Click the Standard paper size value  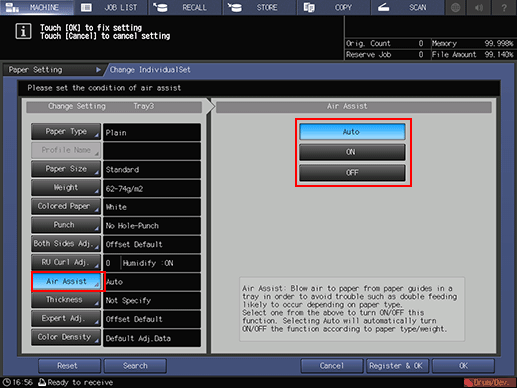152,170
